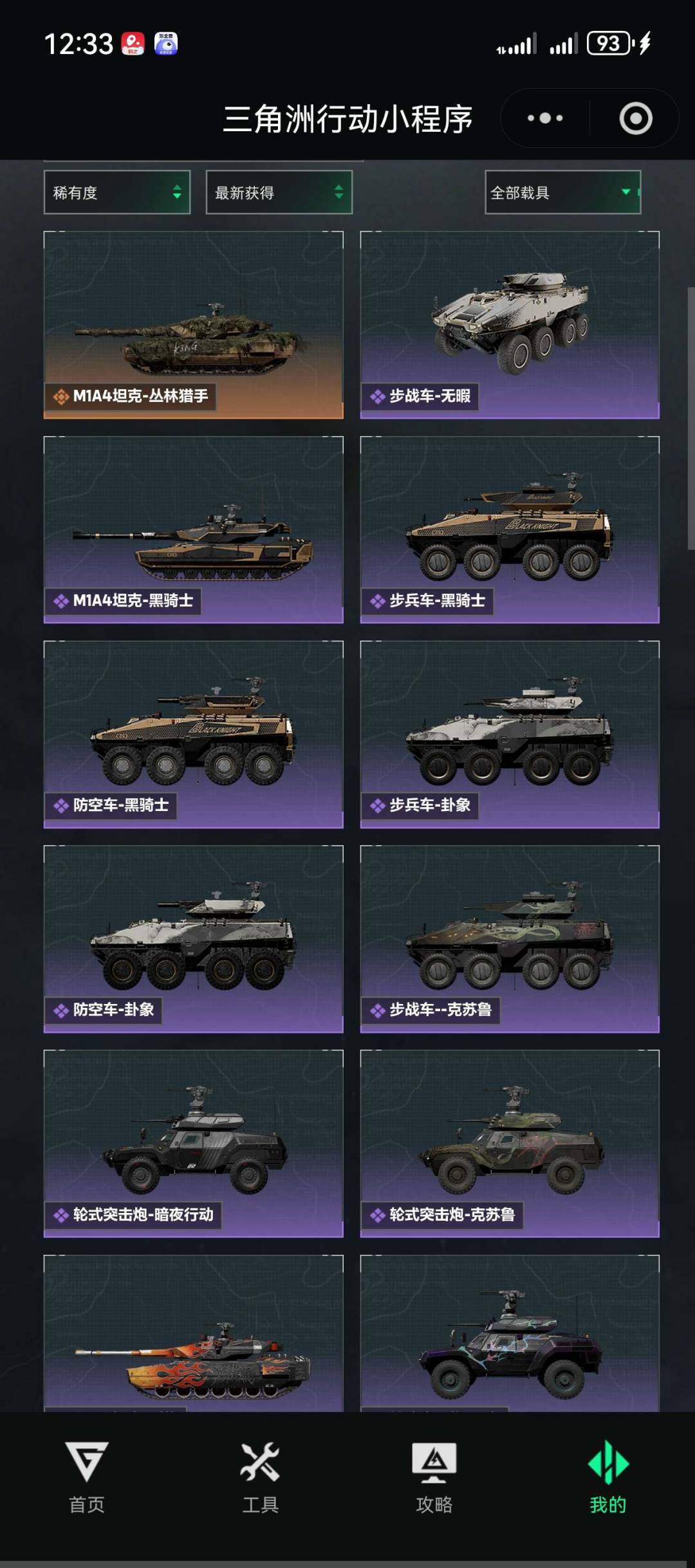Toggle 最新获得 sort order arrows

338,192
